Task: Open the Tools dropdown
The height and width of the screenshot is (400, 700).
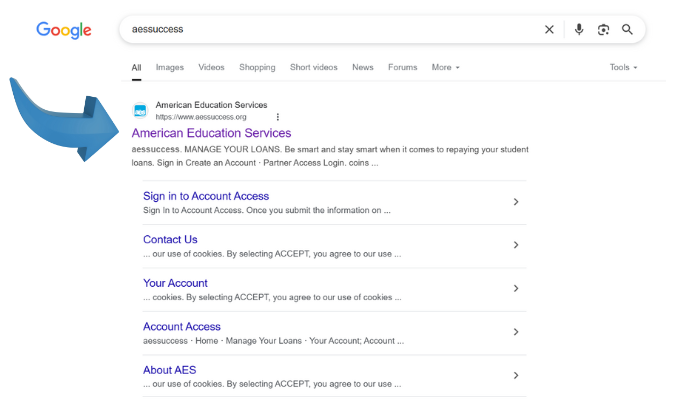Action: (623, 67)
